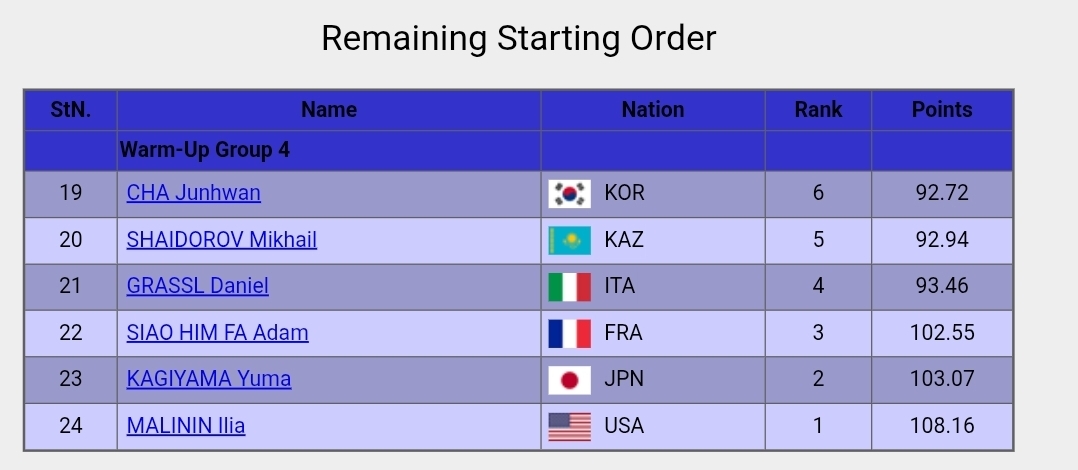Click the Rank column header
Screen dimensions: 1078x470
coord(818,110)
